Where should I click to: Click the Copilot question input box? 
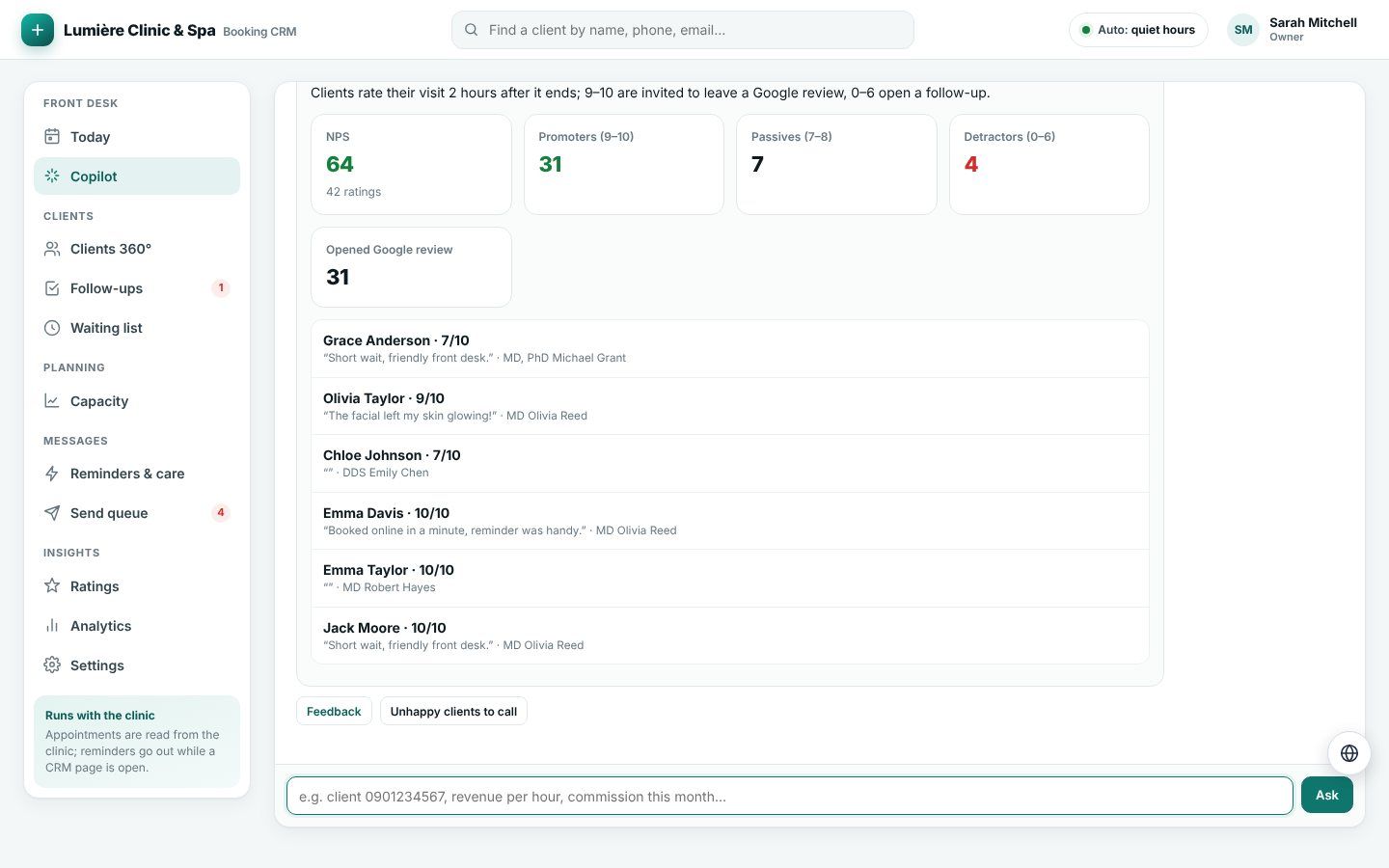point(790,796)
